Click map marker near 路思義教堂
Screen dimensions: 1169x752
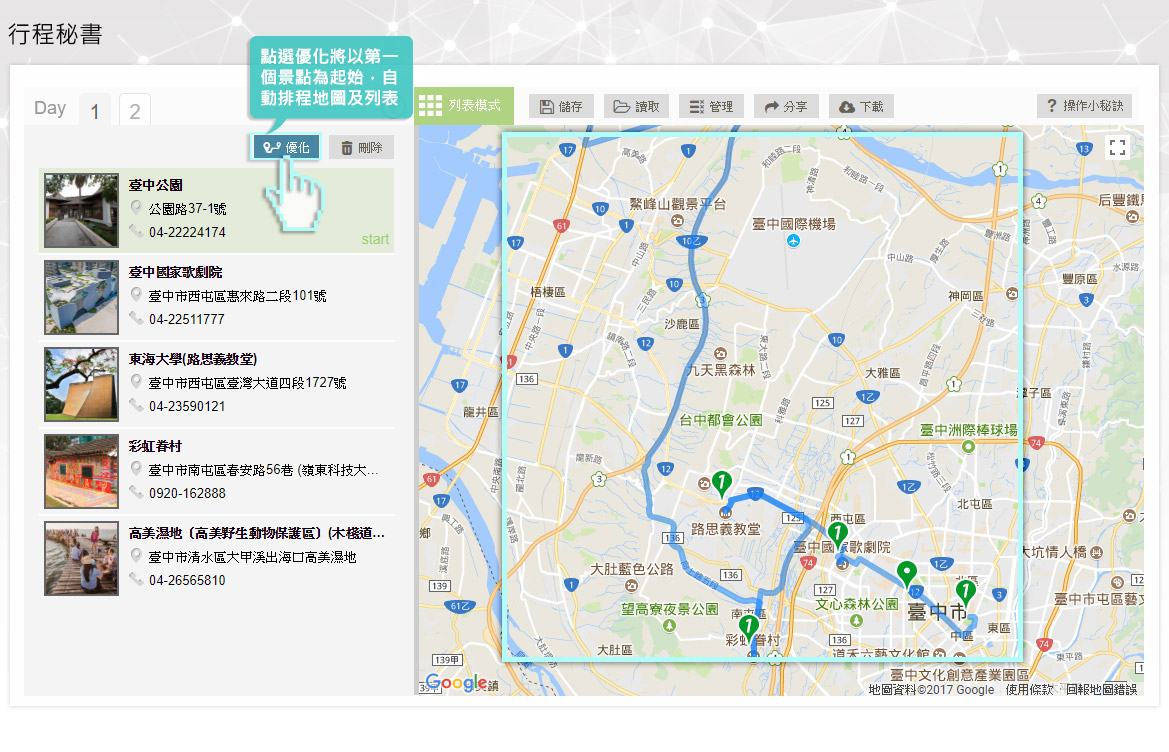(720, 484)
